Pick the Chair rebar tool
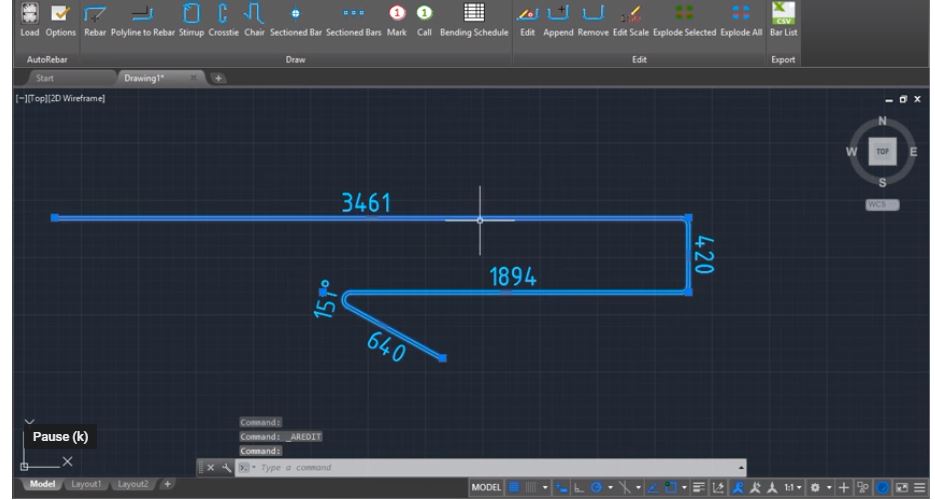The width and height of the screenshot is (935, 500). pyautogui.click(x=254, y=19)
